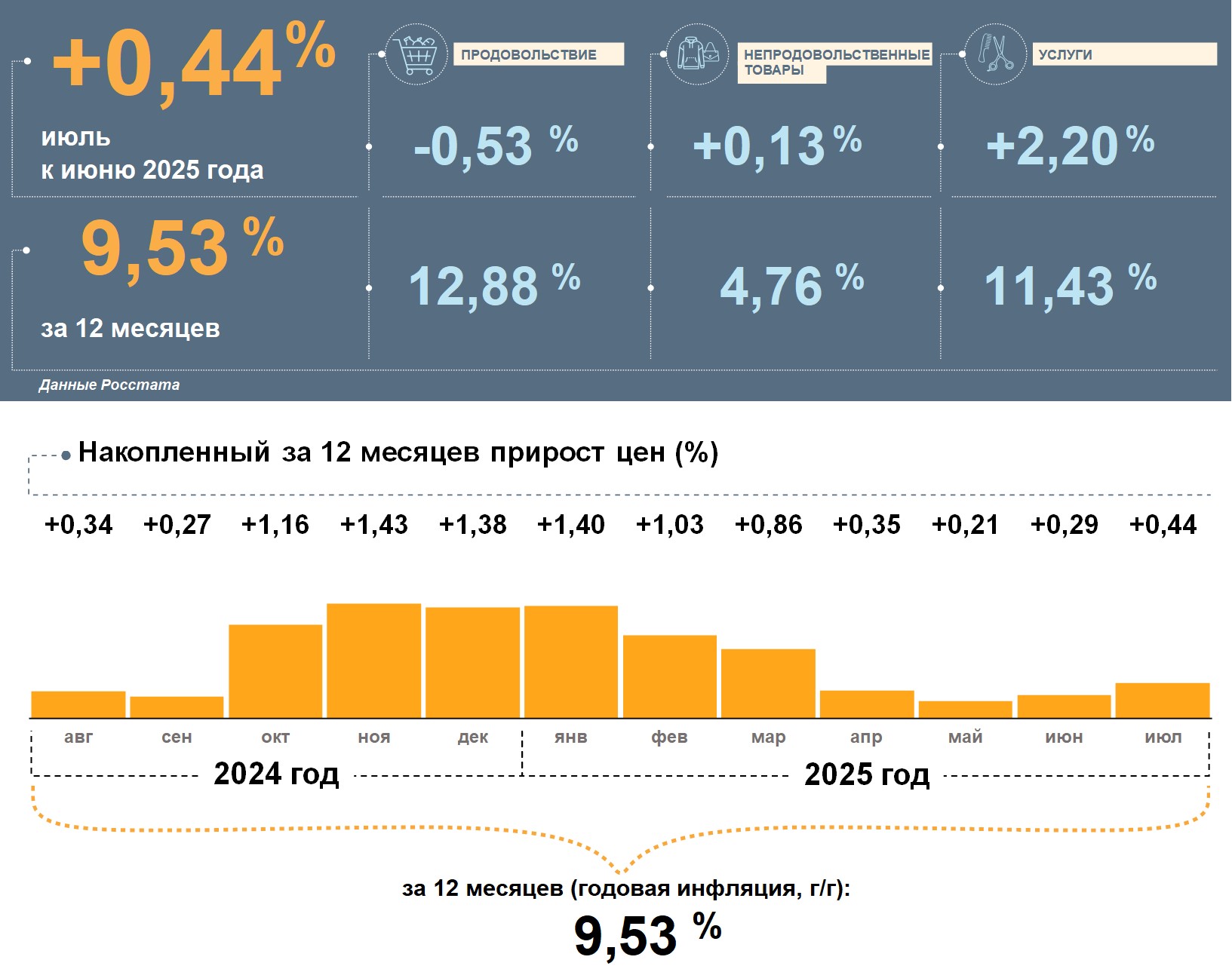Click the Данные Росстата source note
The image size is (1232, 969).
pyautogui.click(x=109, y=385)
